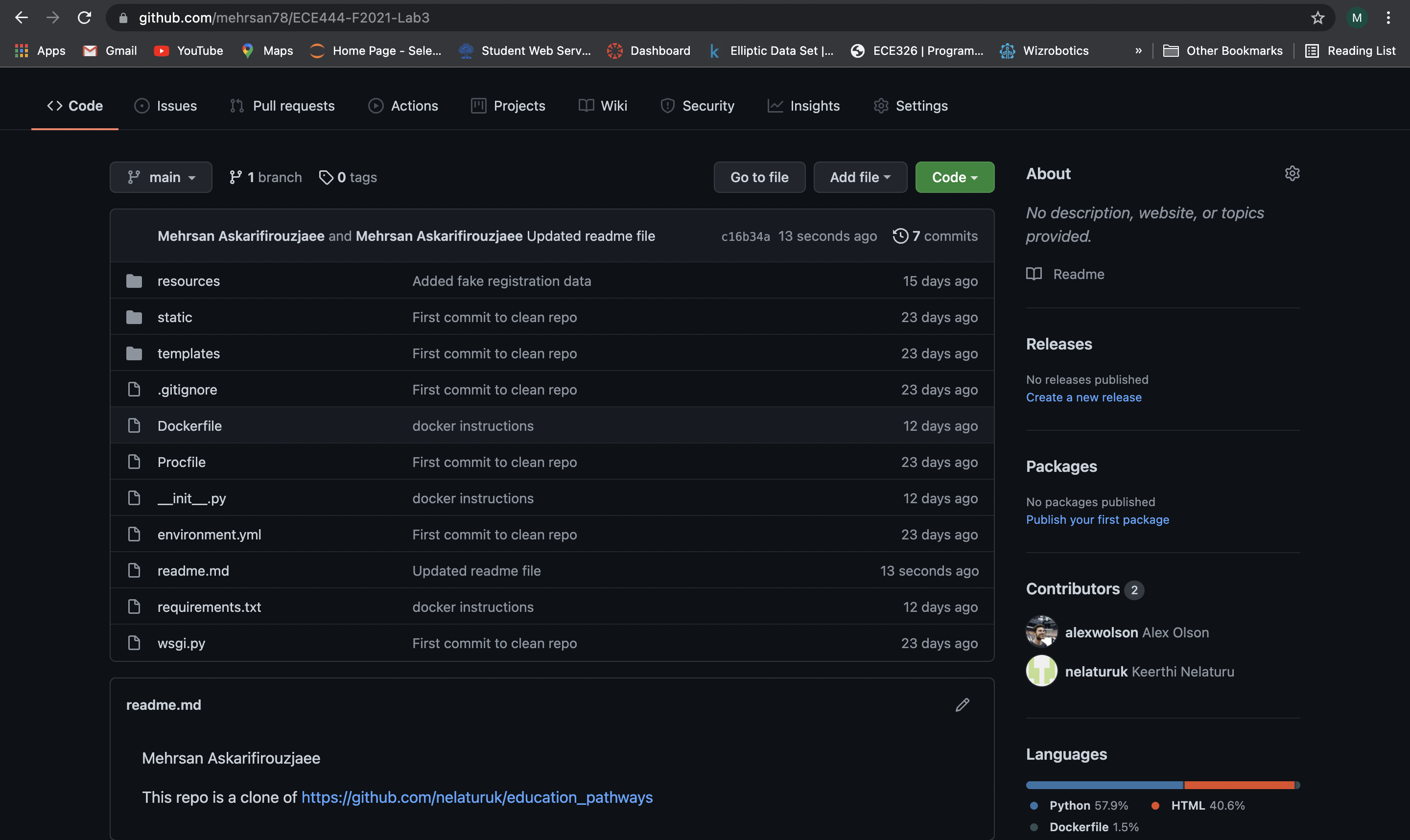Follow the Create a new release link

pyautogui.click(x=1083, y=397)
